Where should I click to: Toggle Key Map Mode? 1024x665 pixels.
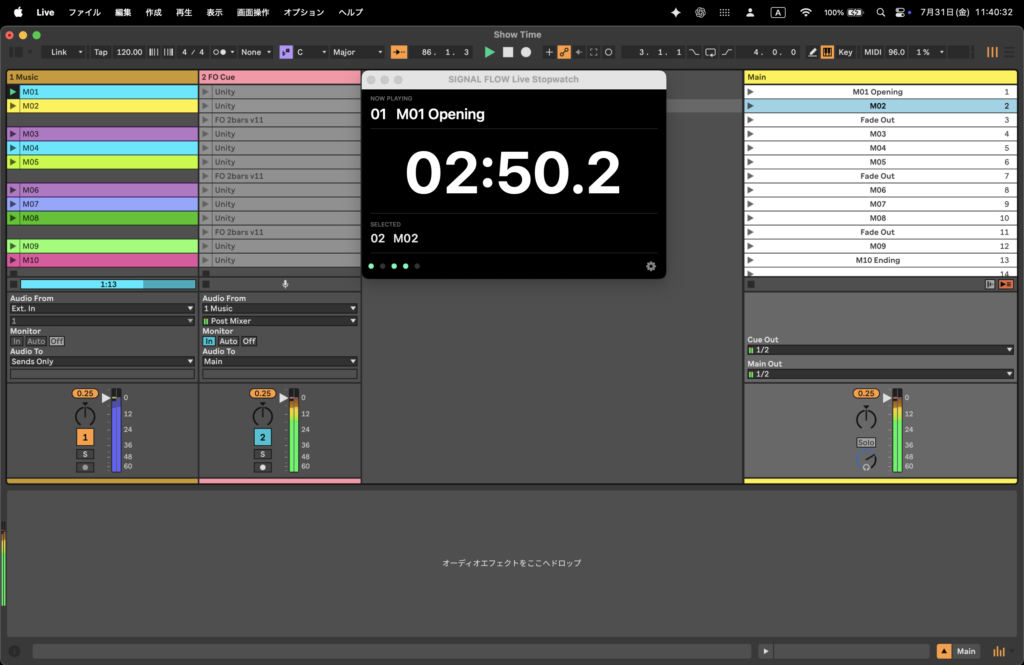(845, 52)
